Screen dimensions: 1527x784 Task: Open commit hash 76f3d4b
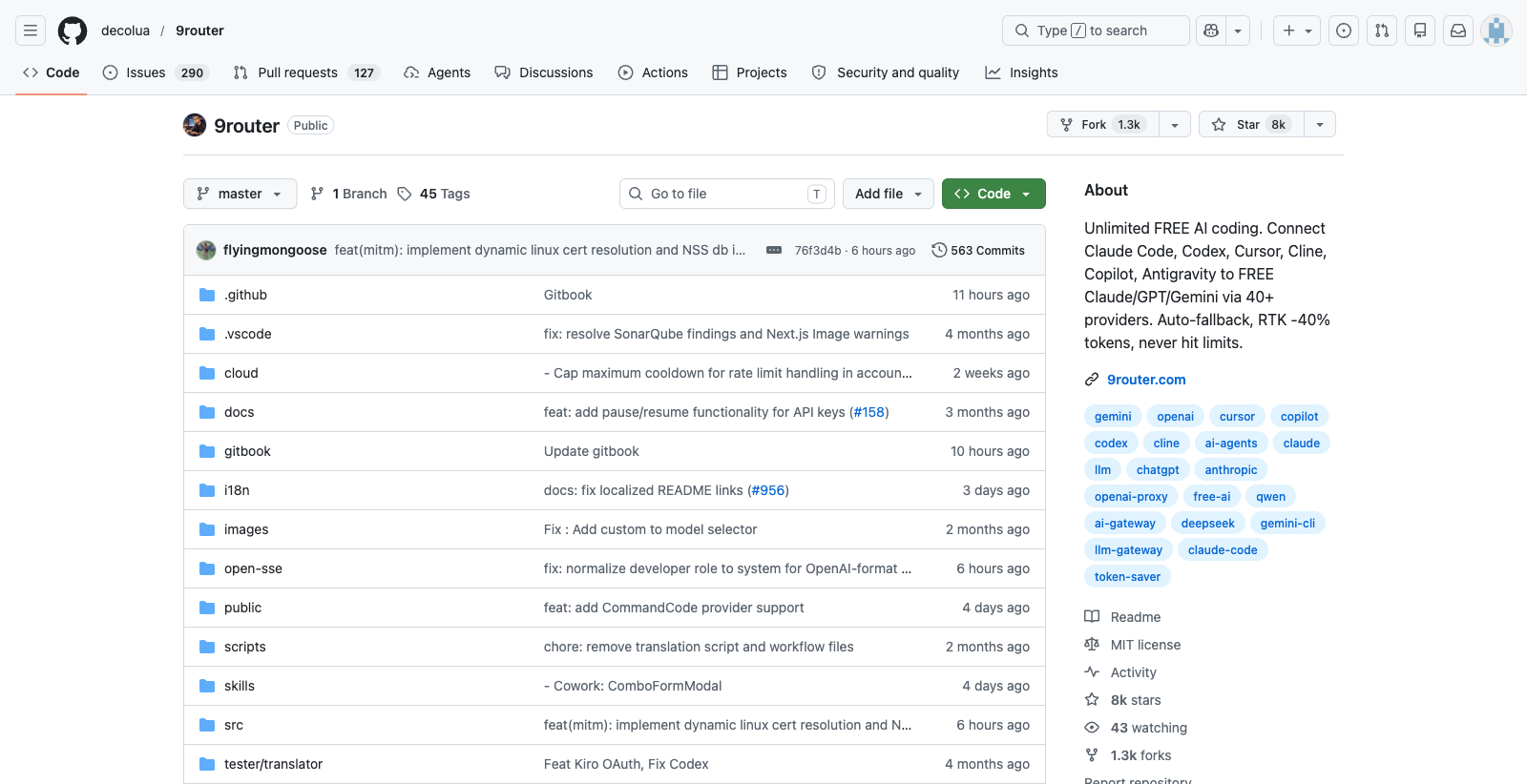818,251
